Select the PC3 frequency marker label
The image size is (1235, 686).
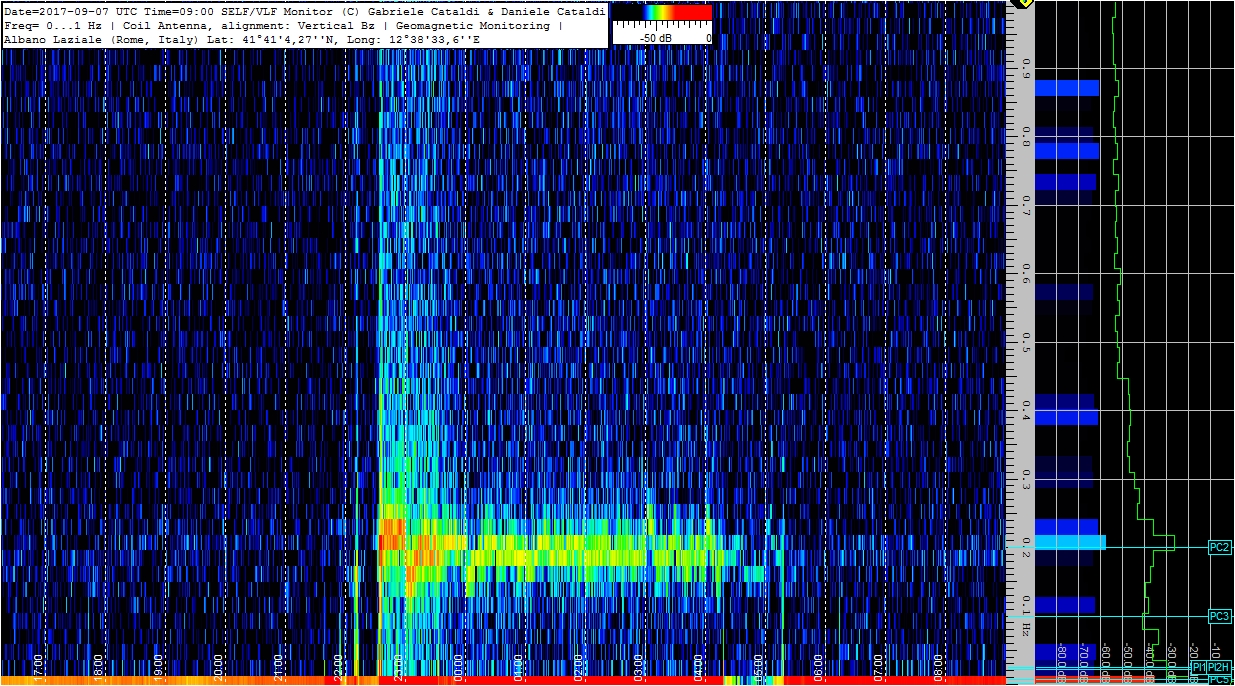pyautogui.click(x=1219, y=616)
